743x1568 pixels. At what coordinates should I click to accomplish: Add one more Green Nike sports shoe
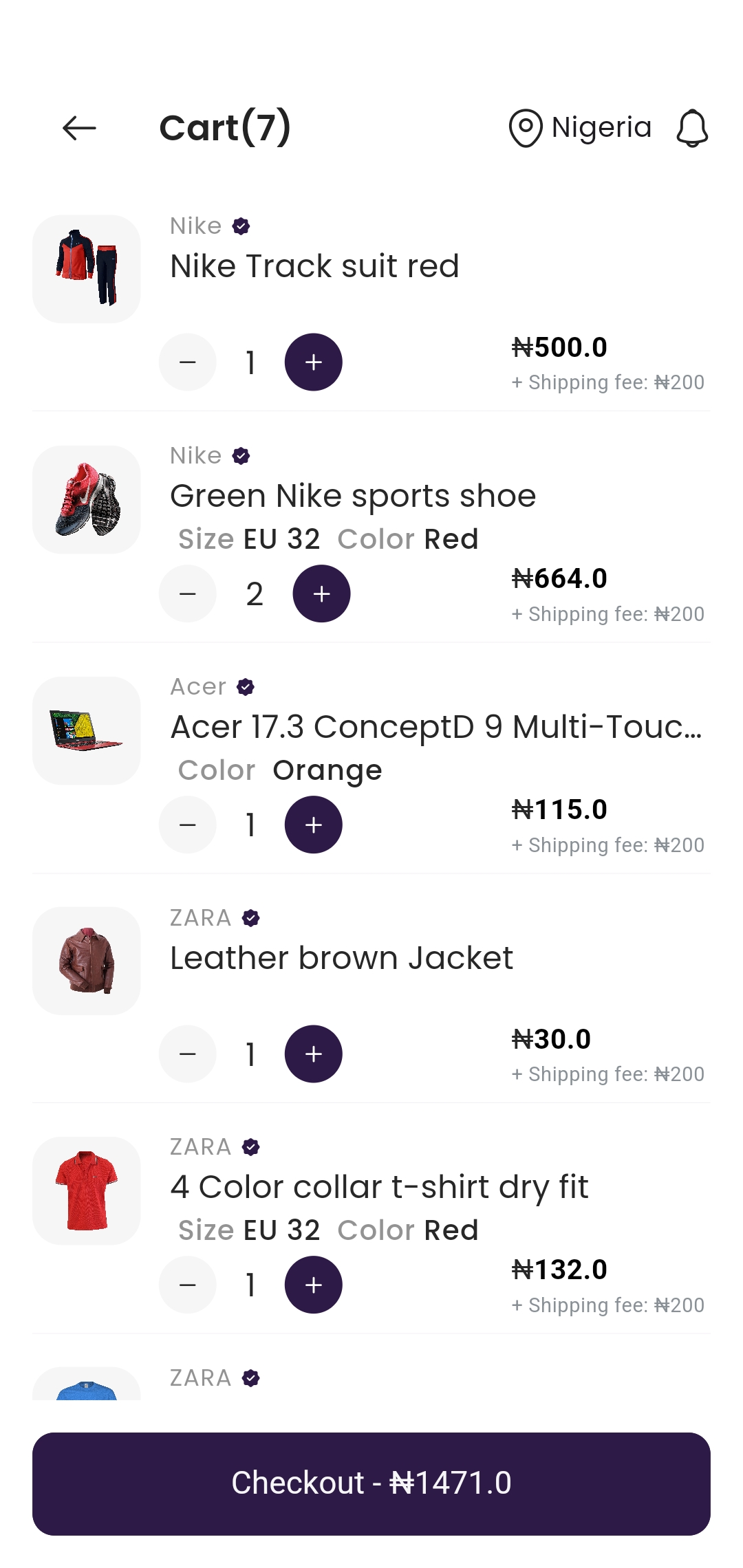(322, 594)
